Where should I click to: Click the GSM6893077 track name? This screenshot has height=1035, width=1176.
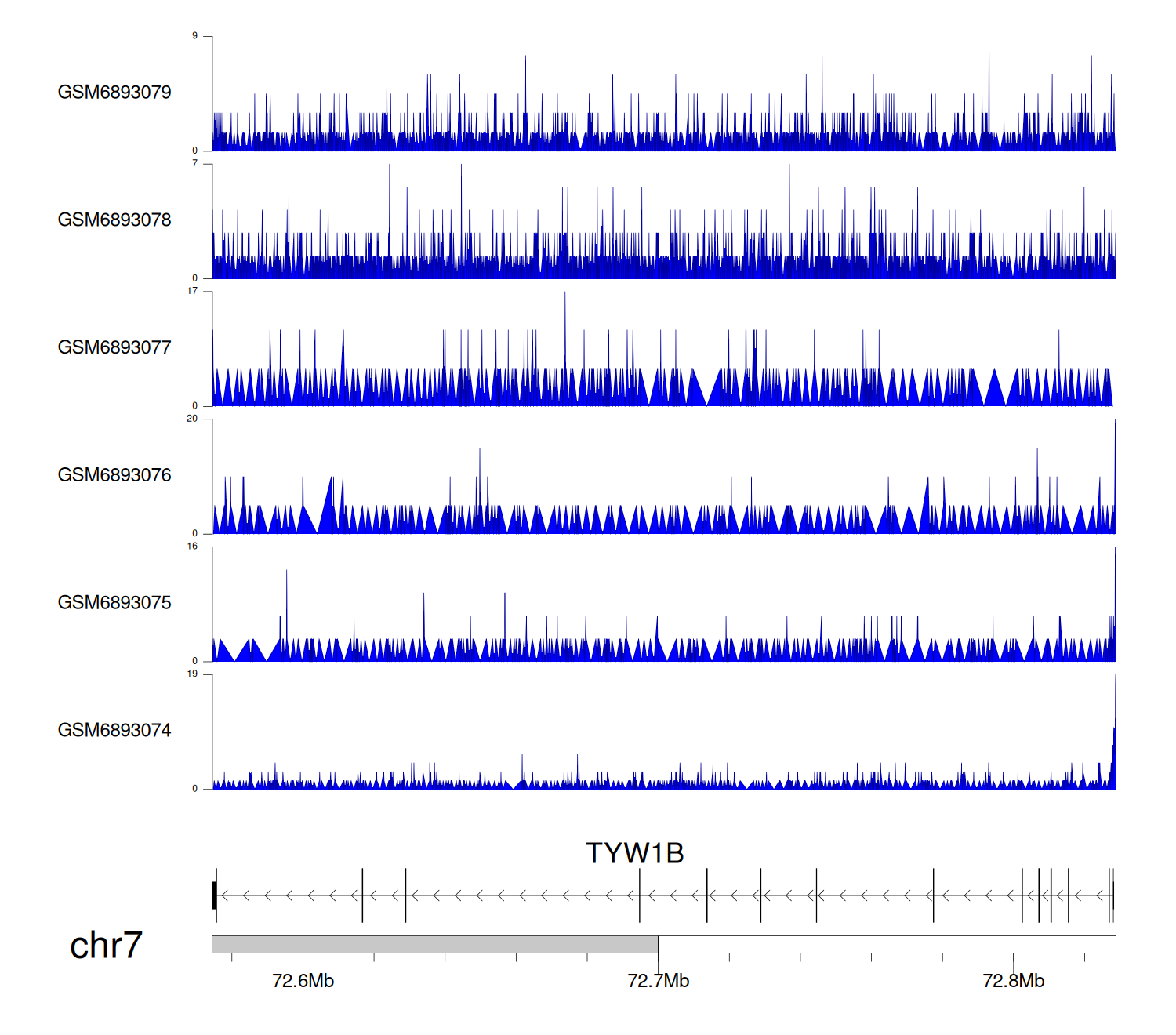pos(114,348)
